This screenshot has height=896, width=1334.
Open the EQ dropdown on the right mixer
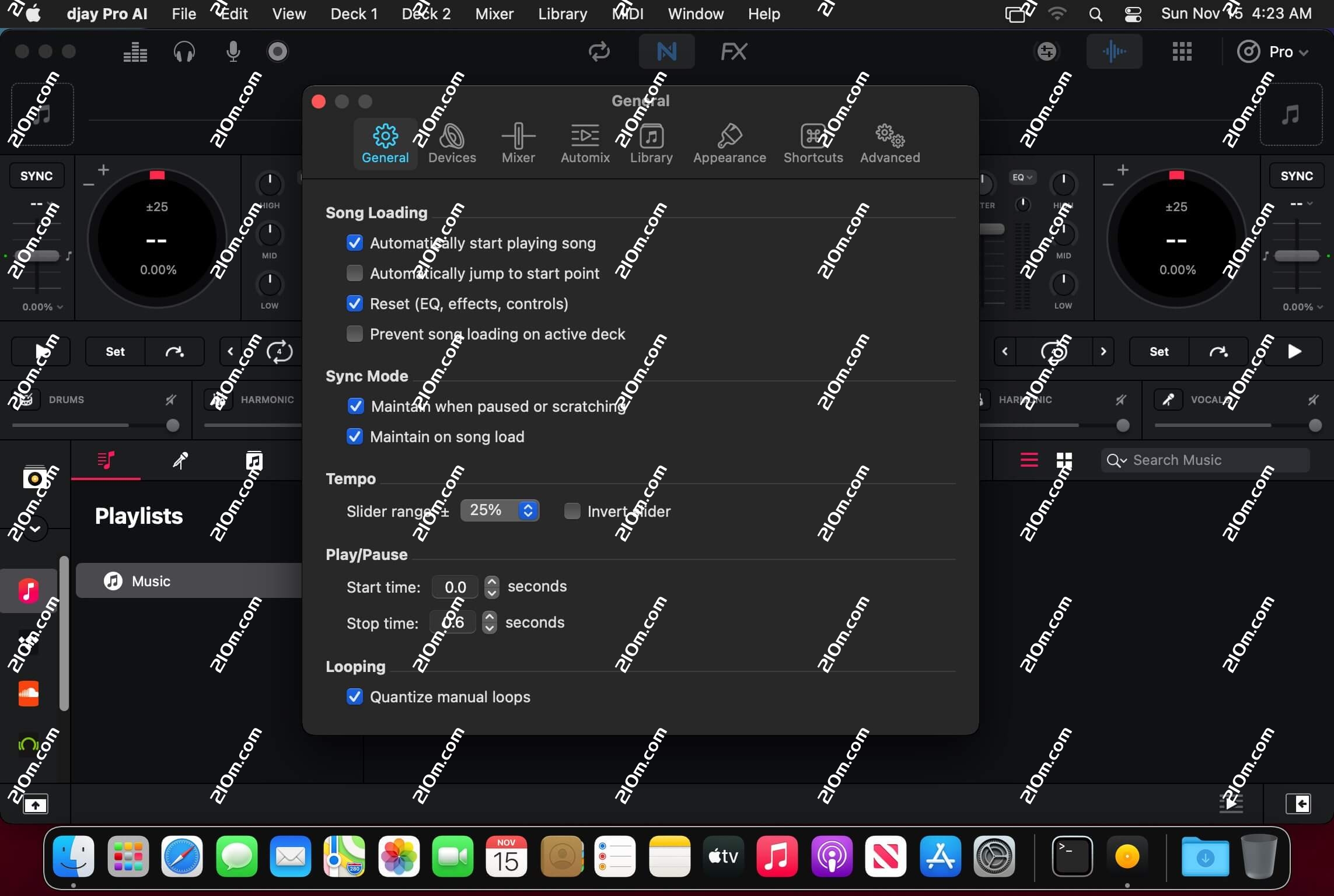(1022, 177)
